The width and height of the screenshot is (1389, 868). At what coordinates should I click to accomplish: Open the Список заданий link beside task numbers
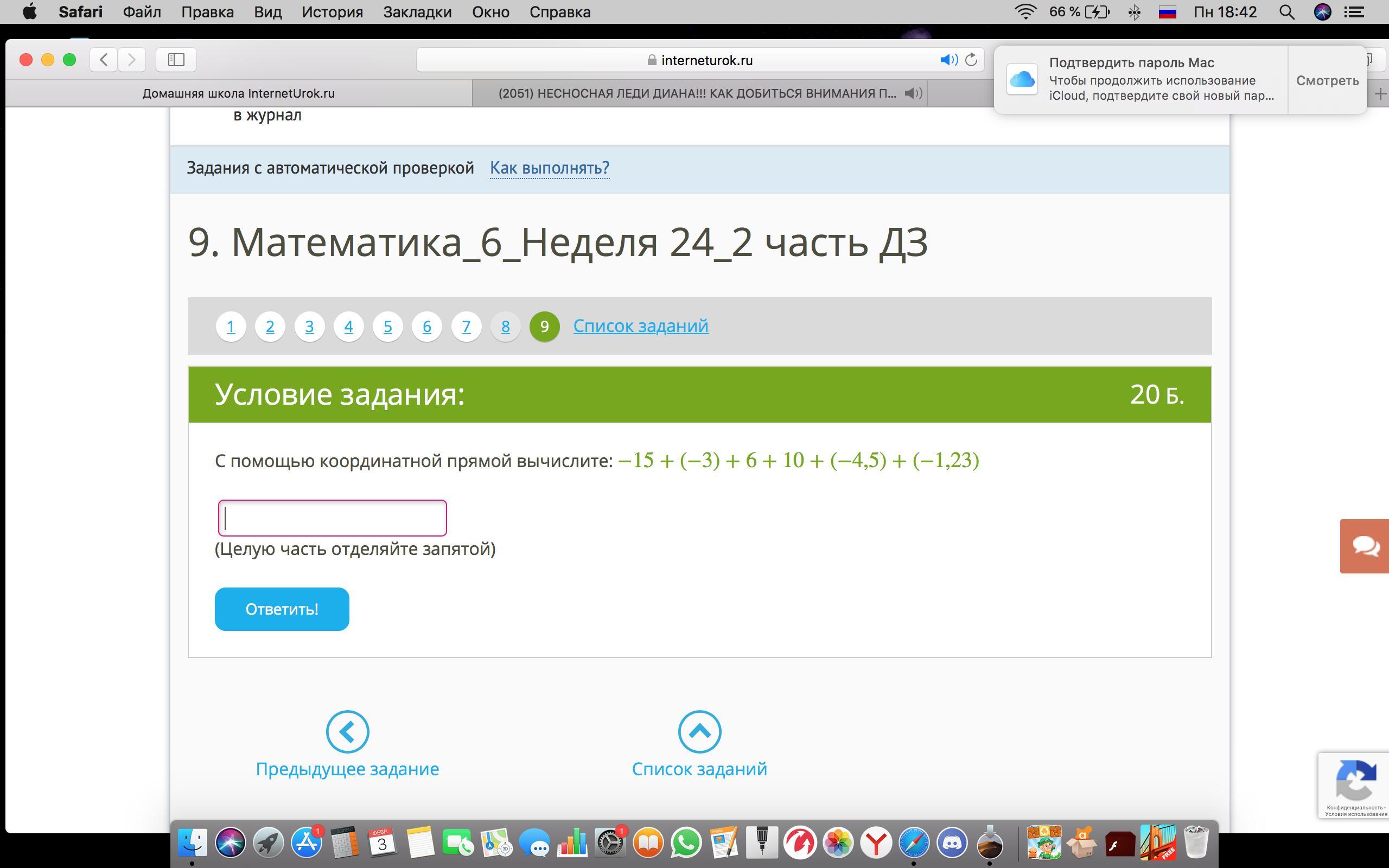641,326
